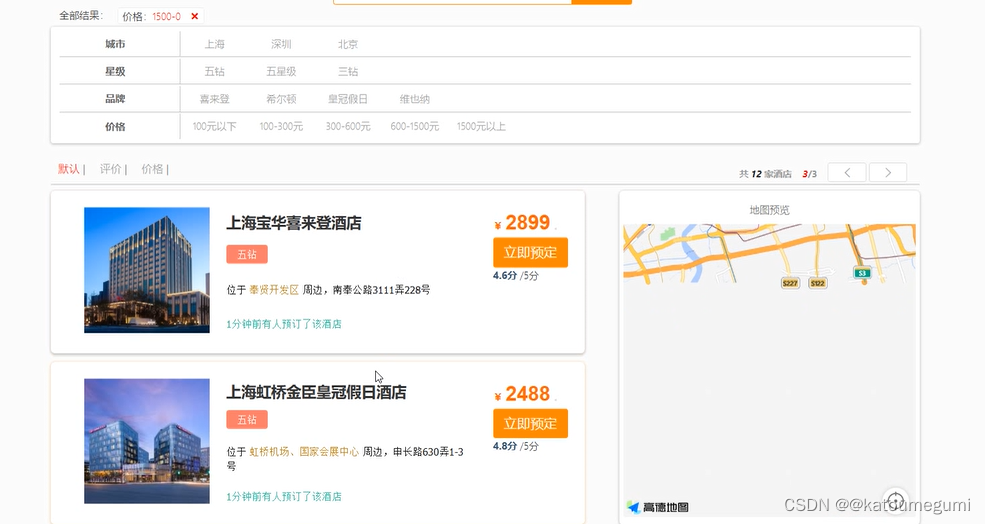Filter by brand 维也纳
Image resolution: width=985 pixels, height=524 pixels.
pos(415,99)
